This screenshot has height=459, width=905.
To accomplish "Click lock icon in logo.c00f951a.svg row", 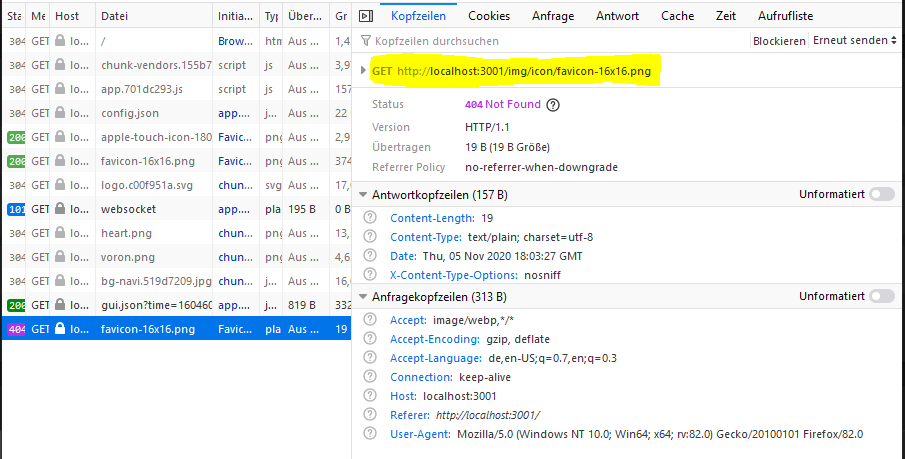I will (60, 185).
